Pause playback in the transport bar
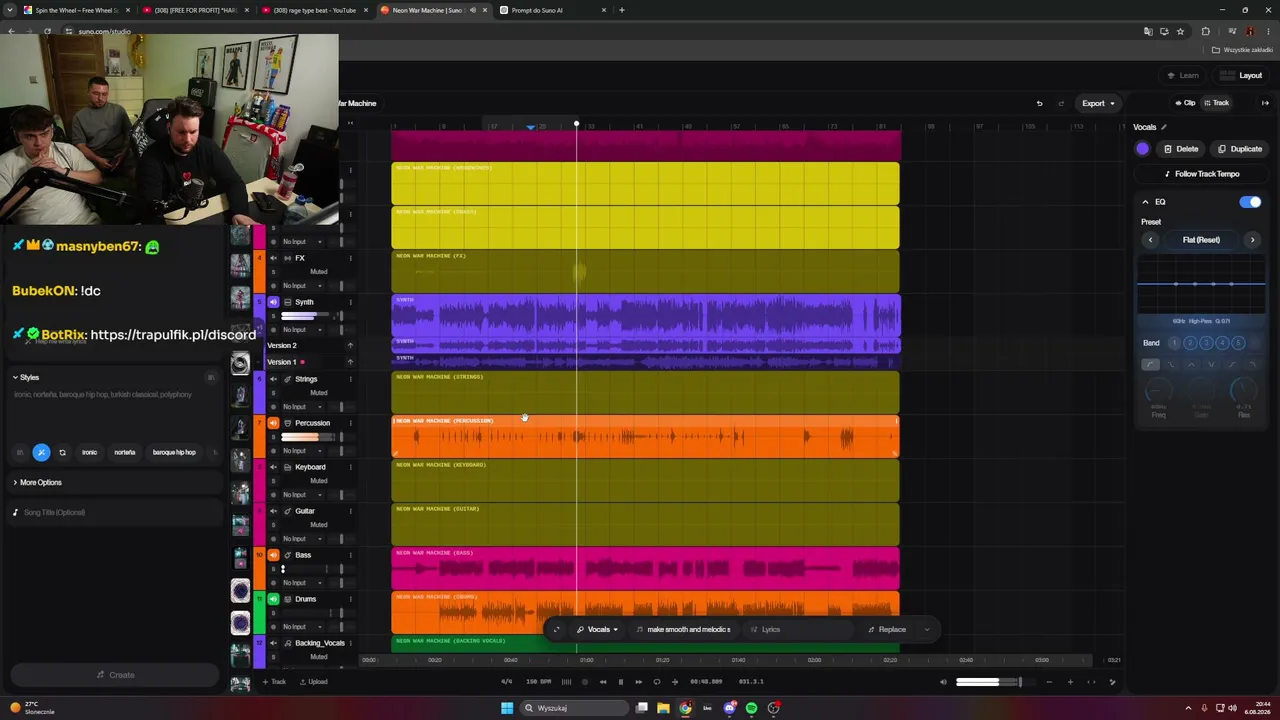 tap(620, 682)
